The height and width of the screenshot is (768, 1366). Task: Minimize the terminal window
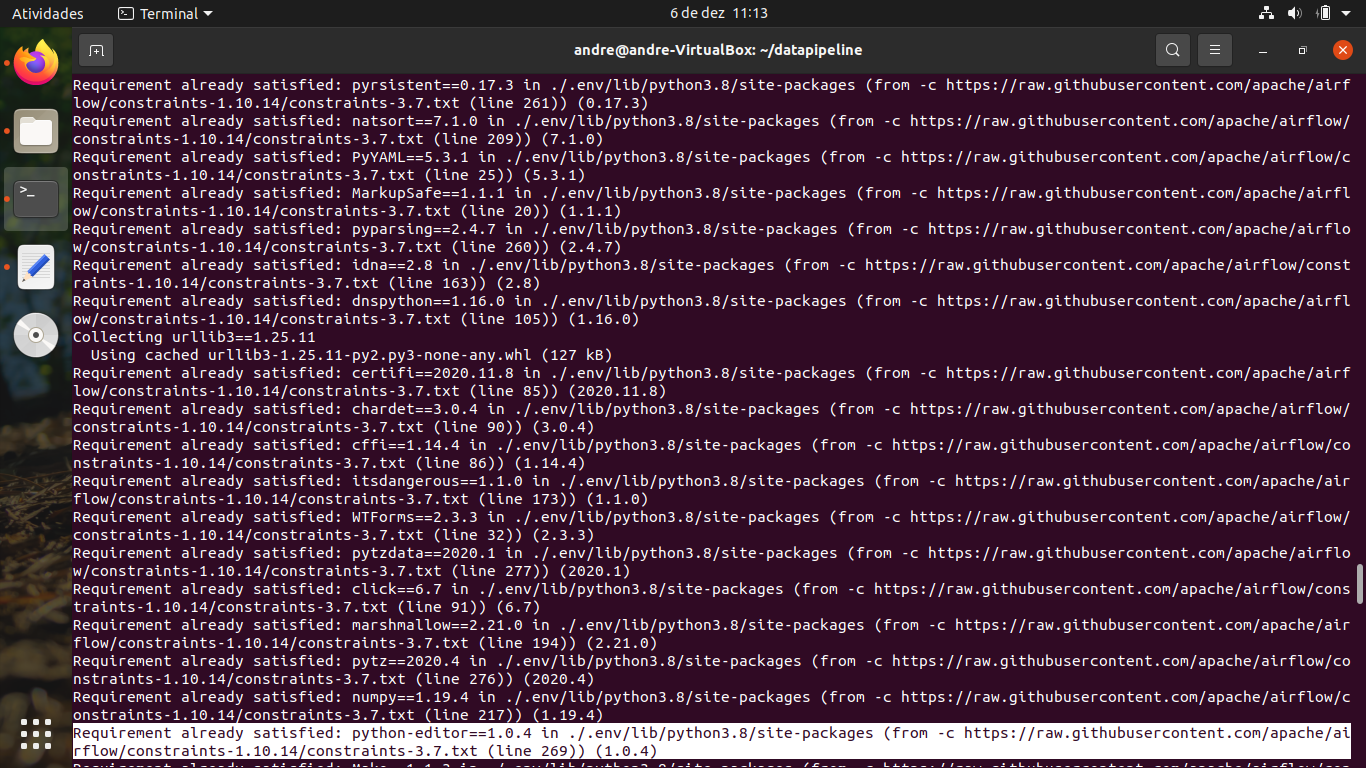click(x=1263, y=50)
